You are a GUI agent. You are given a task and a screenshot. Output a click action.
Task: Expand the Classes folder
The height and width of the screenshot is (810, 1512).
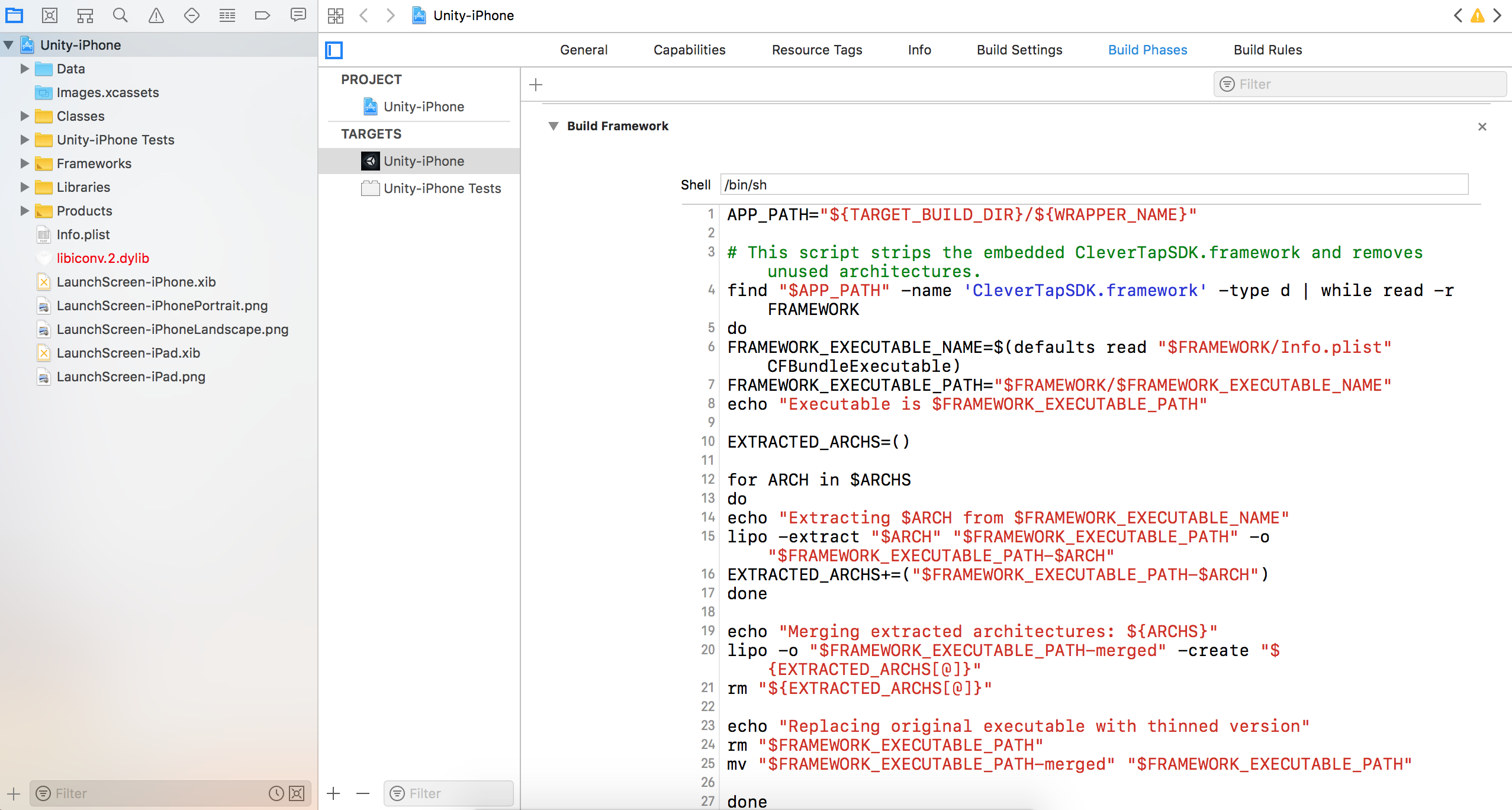click(24, 116)
